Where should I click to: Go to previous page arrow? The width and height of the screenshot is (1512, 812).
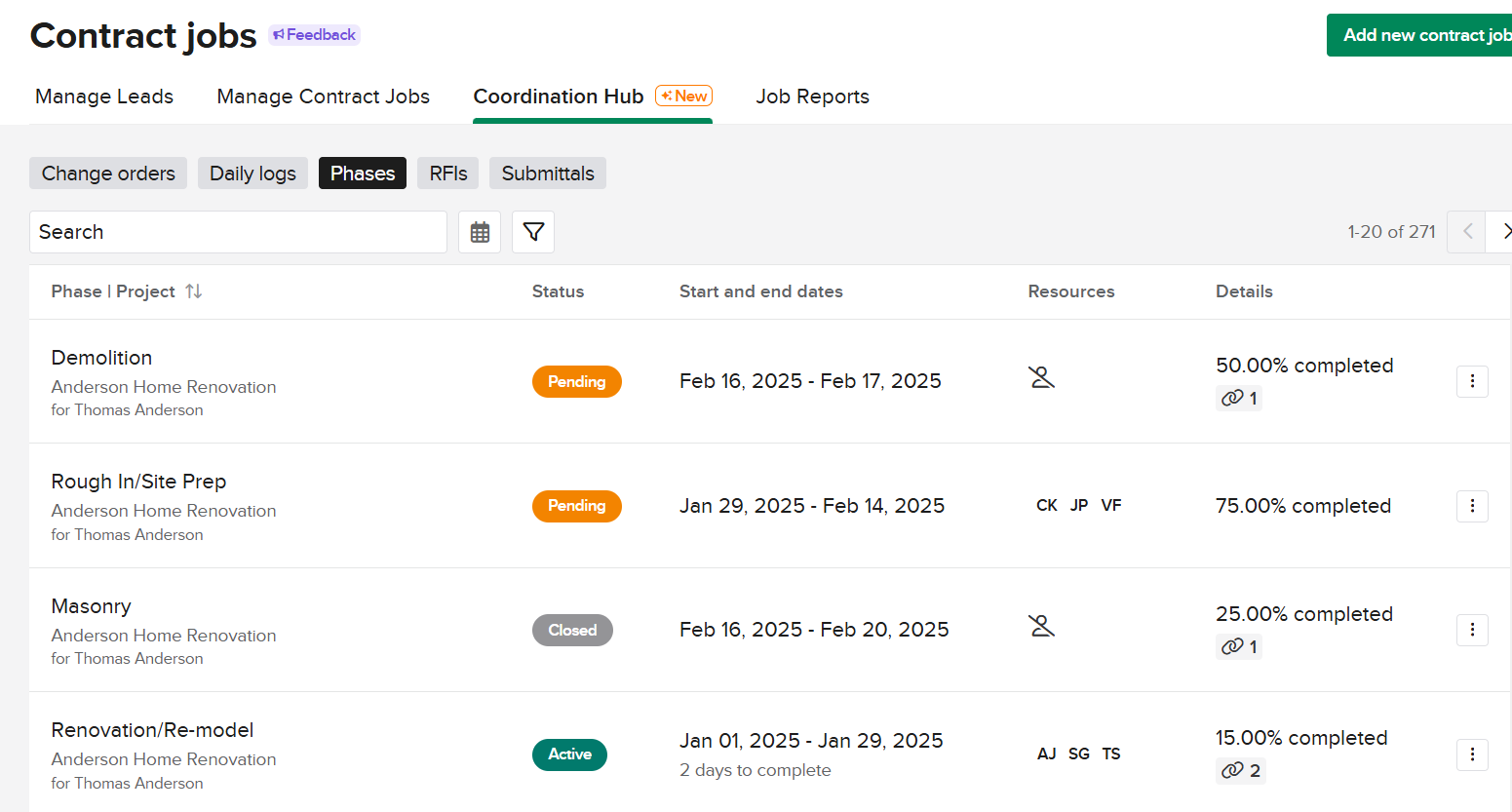pos(1466,232)
